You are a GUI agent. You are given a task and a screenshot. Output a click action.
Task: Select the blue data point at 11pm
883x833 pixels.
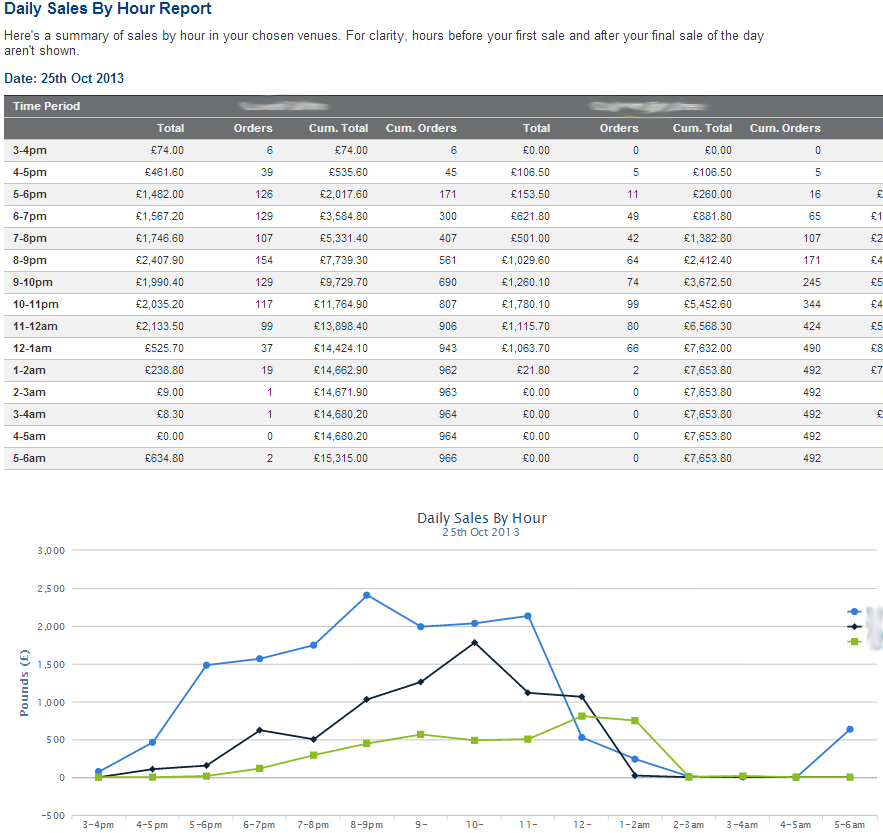(529, 615)
